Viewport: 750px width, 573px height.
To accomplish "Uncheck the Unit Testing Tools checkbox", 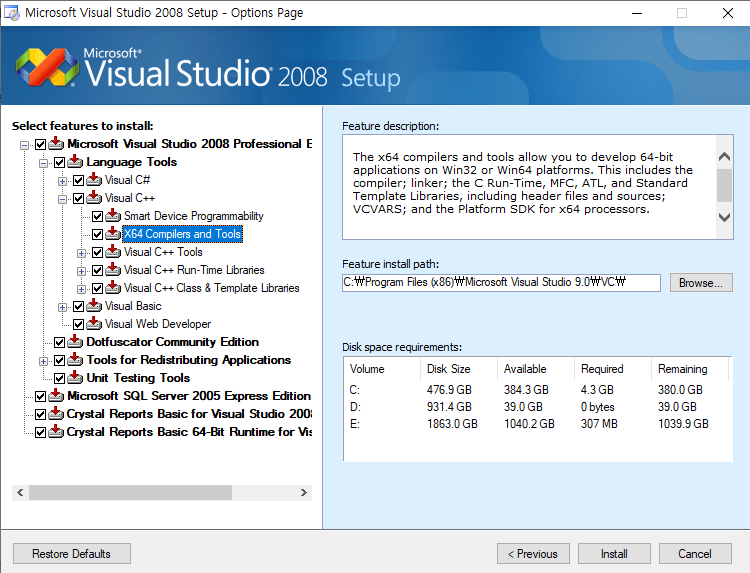I will (59, 378).
